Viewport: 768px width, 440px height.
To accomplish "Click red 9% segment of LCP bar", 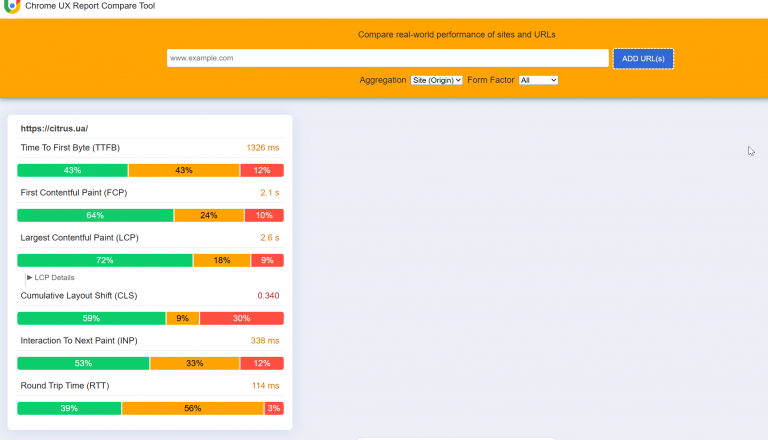I will pos(267,260).
